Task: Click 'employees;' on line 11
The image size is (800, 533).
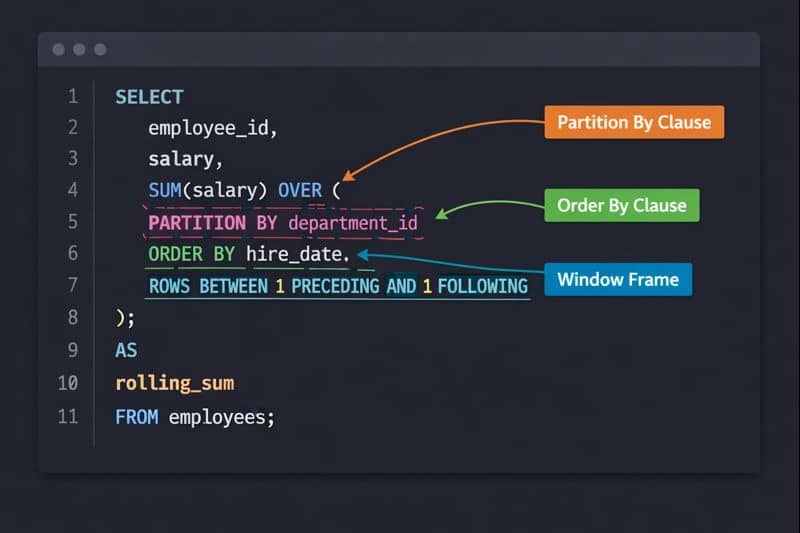Action: pyautogui.click(x=222, y=417)
